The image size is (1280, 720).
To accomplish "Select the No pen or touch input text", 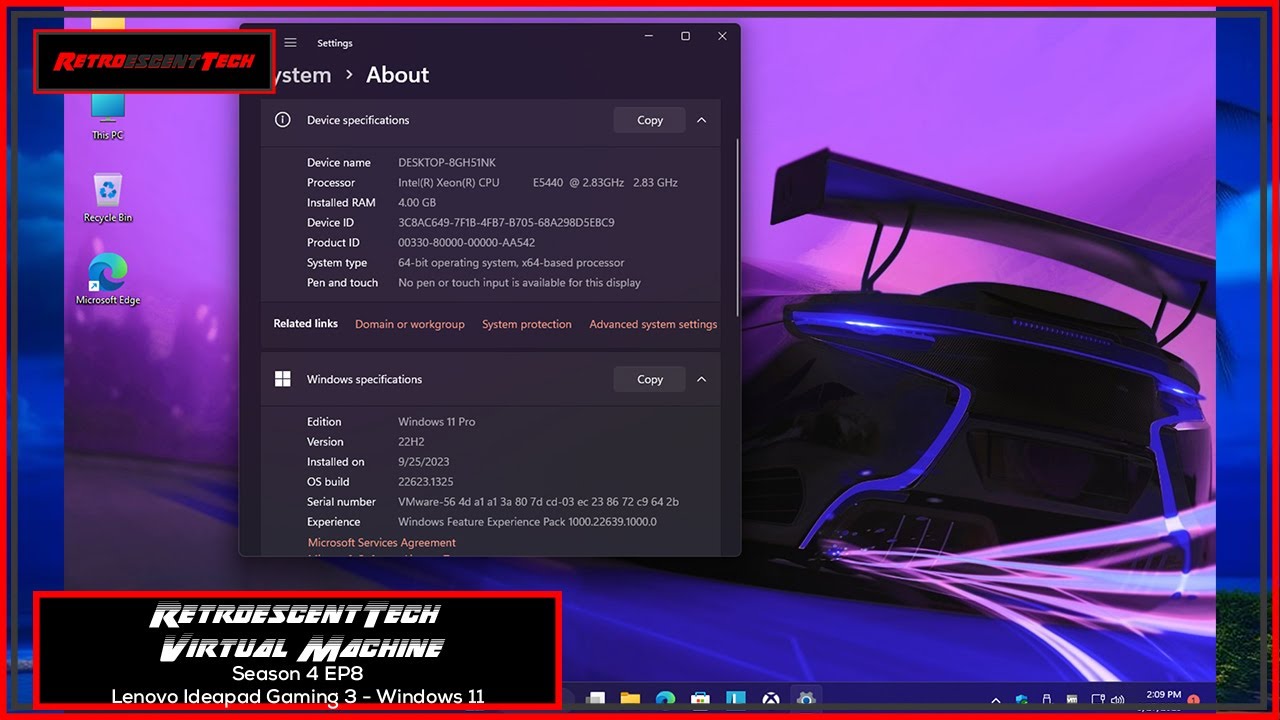I will 519,282.
